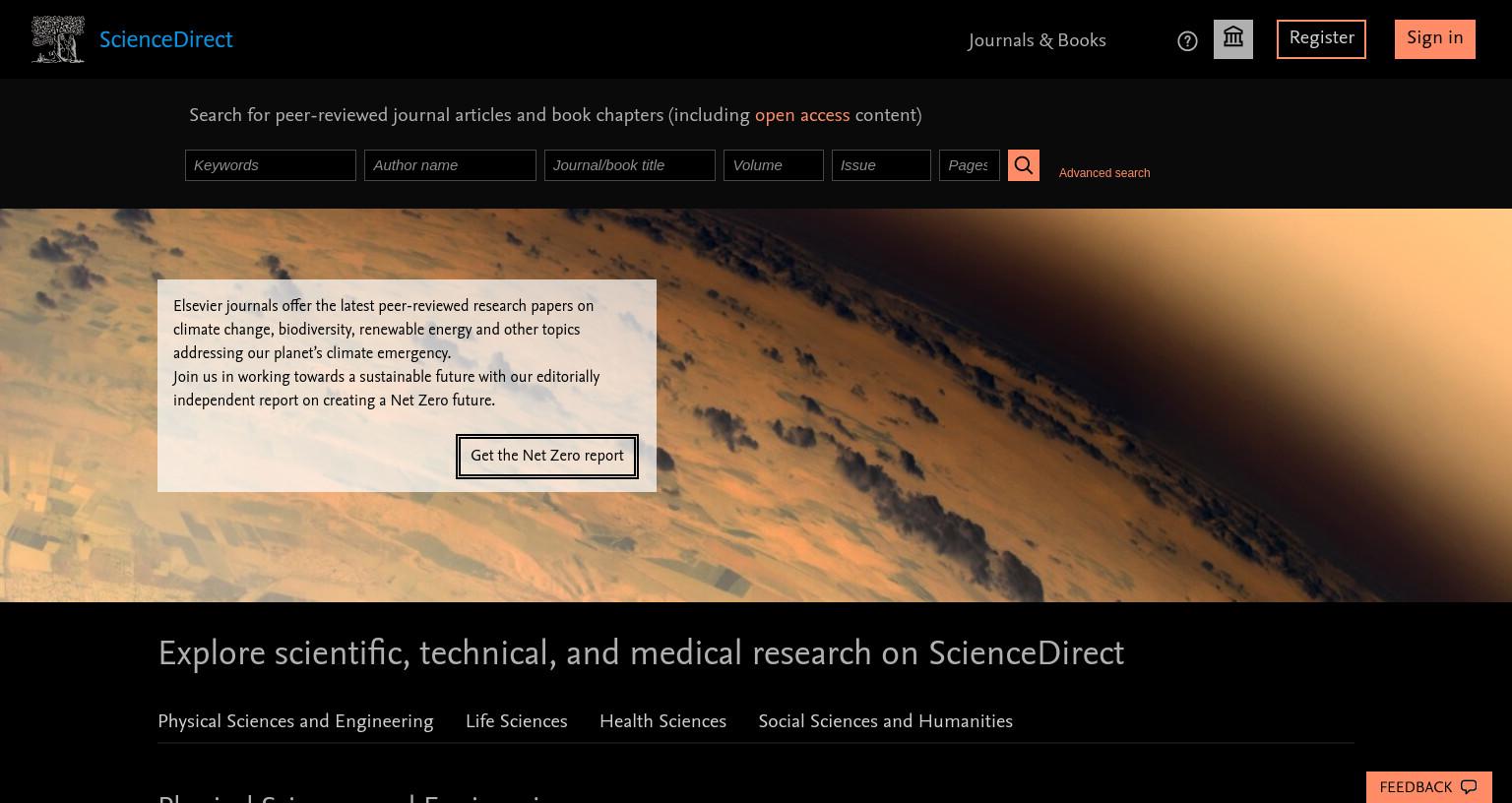Image resolution: width=1512 pixels, height=803 pixels.
Task: Focus the Author name field
Action: (x=450, y=165)
